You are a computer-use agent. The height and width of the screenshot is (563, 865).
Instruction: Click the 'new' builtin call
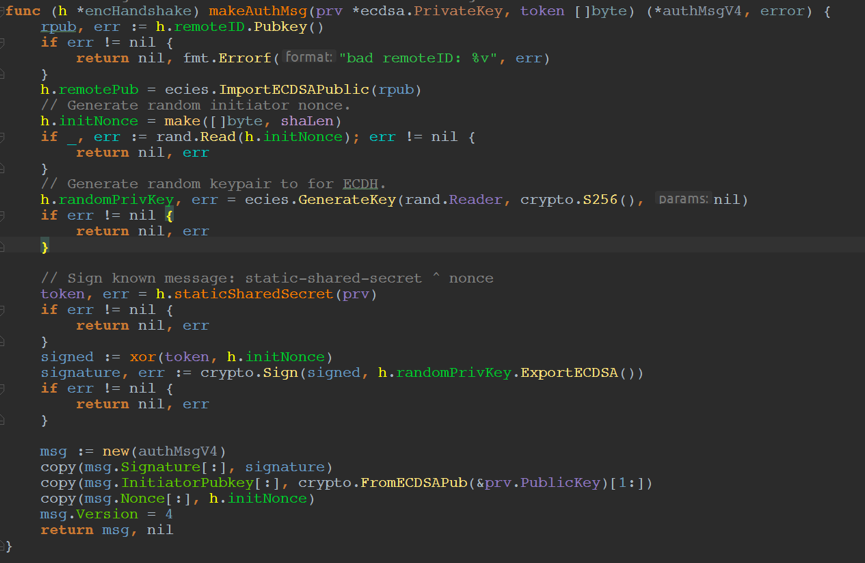click(116, 451)
